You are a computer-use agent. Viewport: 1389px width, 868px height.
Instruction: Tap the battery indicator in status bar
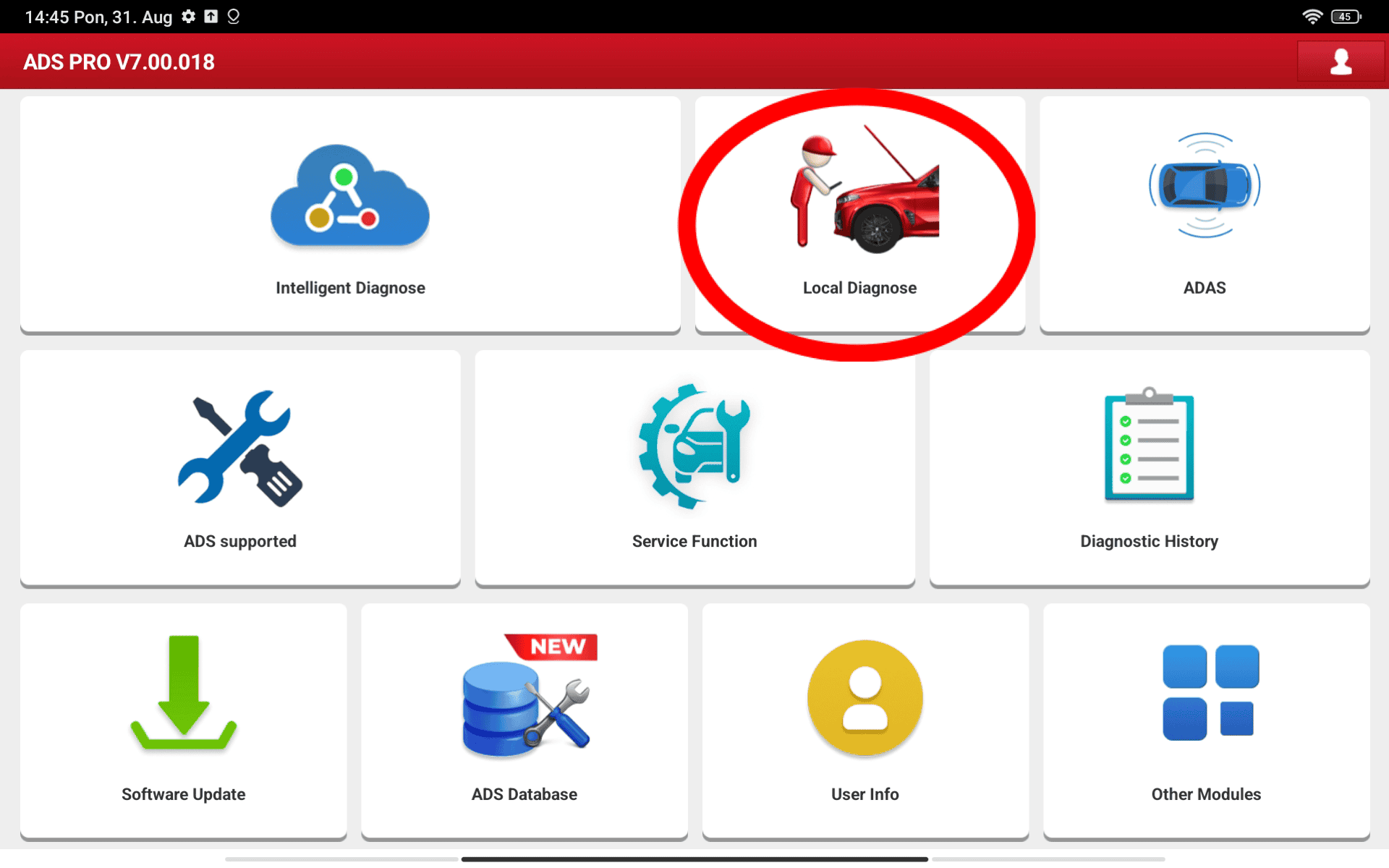point(1346,17)
